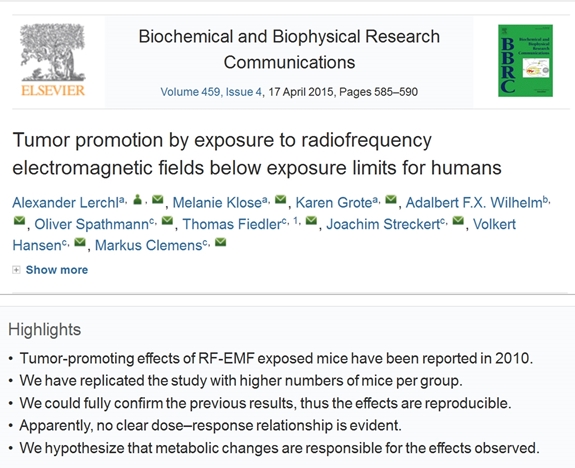This screenshot has width=575, height=468.
Task: Open author Melanie Klose's name link
Action: pyautogui.click(x=217, y=203)
